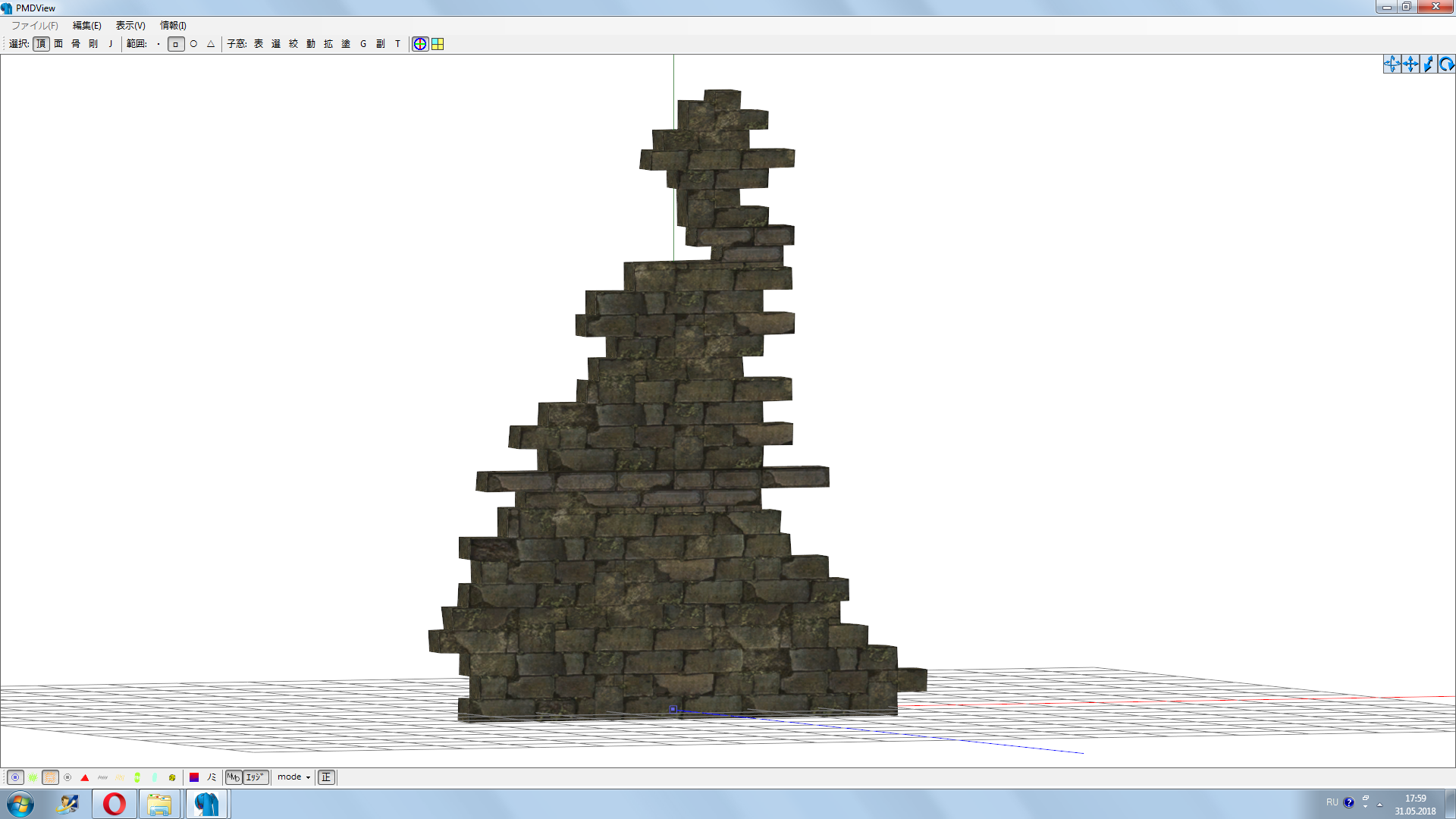Toggle the square box range selection button
The image size is (1456, 819).
[176, 44]
